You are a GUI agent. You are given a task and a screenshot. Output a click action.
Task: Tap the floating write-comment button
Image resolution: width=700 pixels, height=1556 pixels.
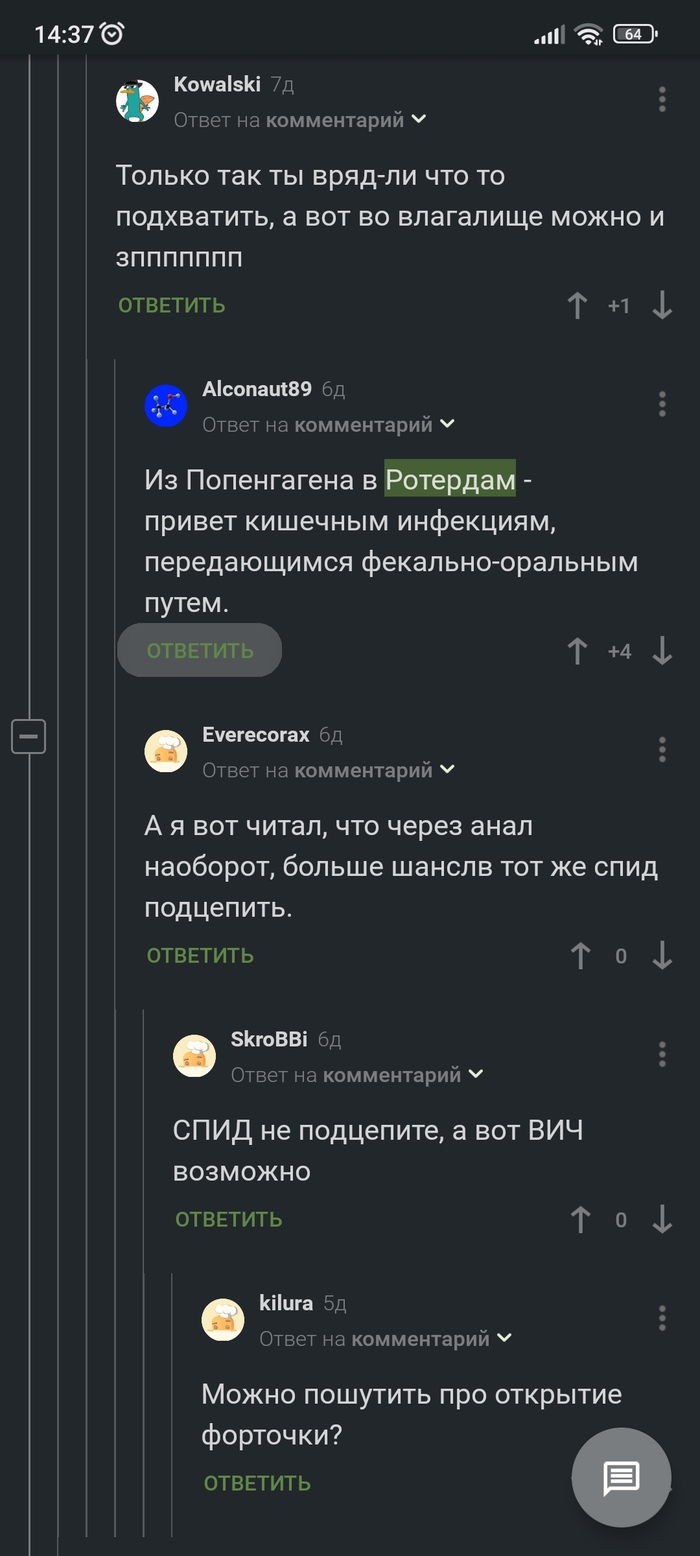tap(621, 1477)
